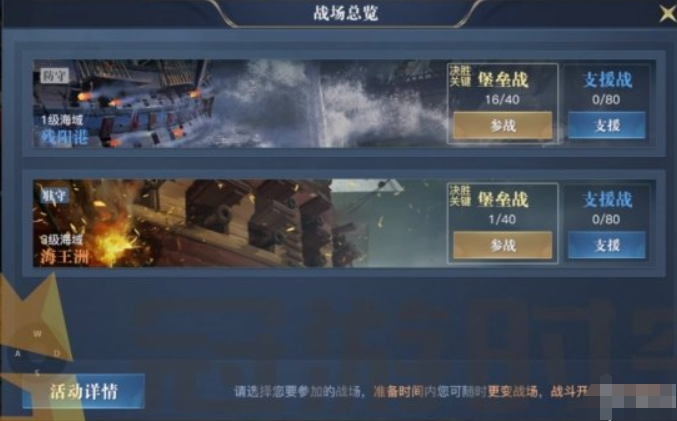Screen dimensions: 677x421
Task: Click the 残阳港 sea battle banner image
Action: click(x=240, y=103)
